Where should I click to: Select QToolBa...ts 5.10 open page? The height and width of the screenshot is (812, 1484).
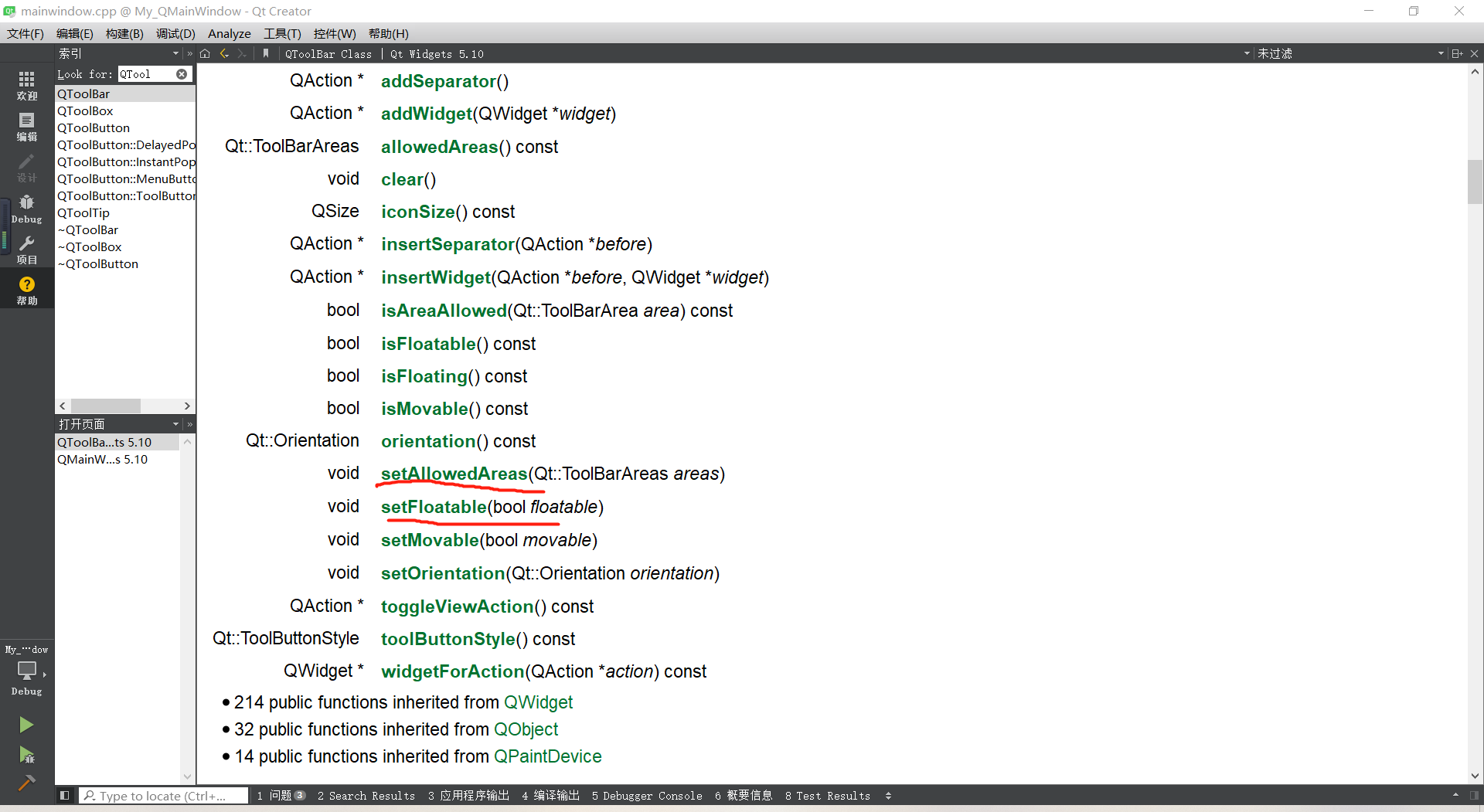coord(117,442)
